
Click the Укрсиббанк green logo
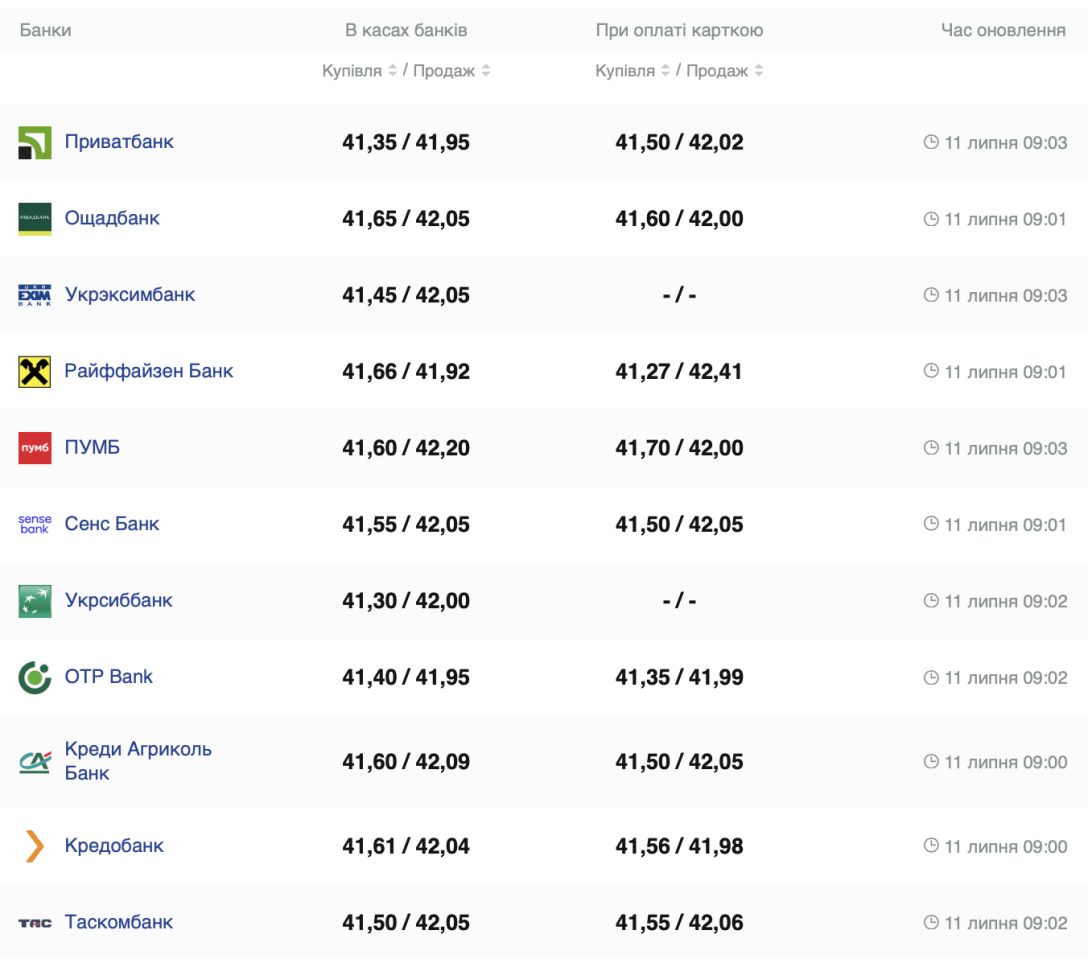[x=35, y=601]
